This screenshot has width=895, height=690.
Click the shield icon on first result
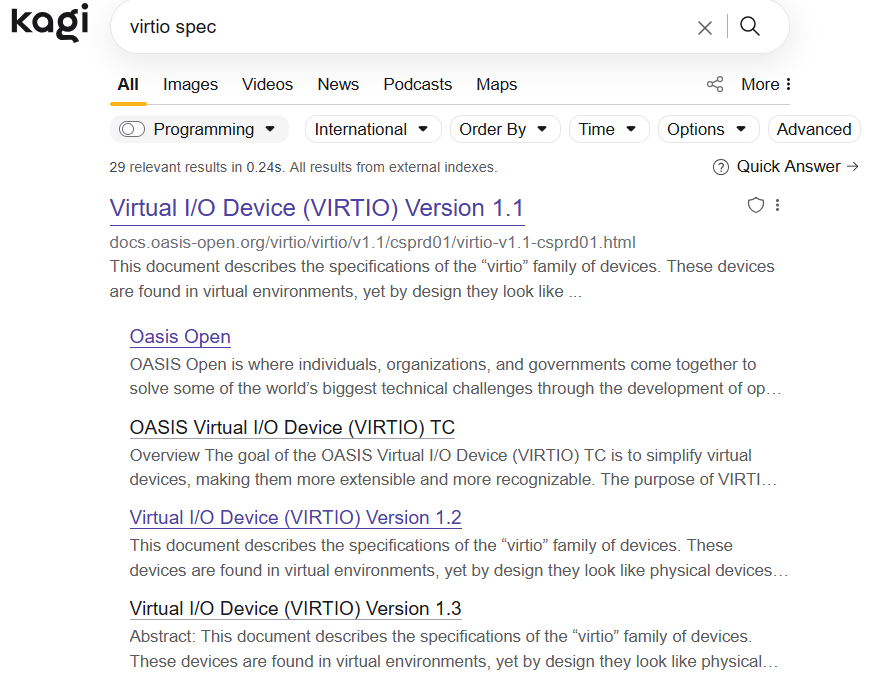coord(756,205)
